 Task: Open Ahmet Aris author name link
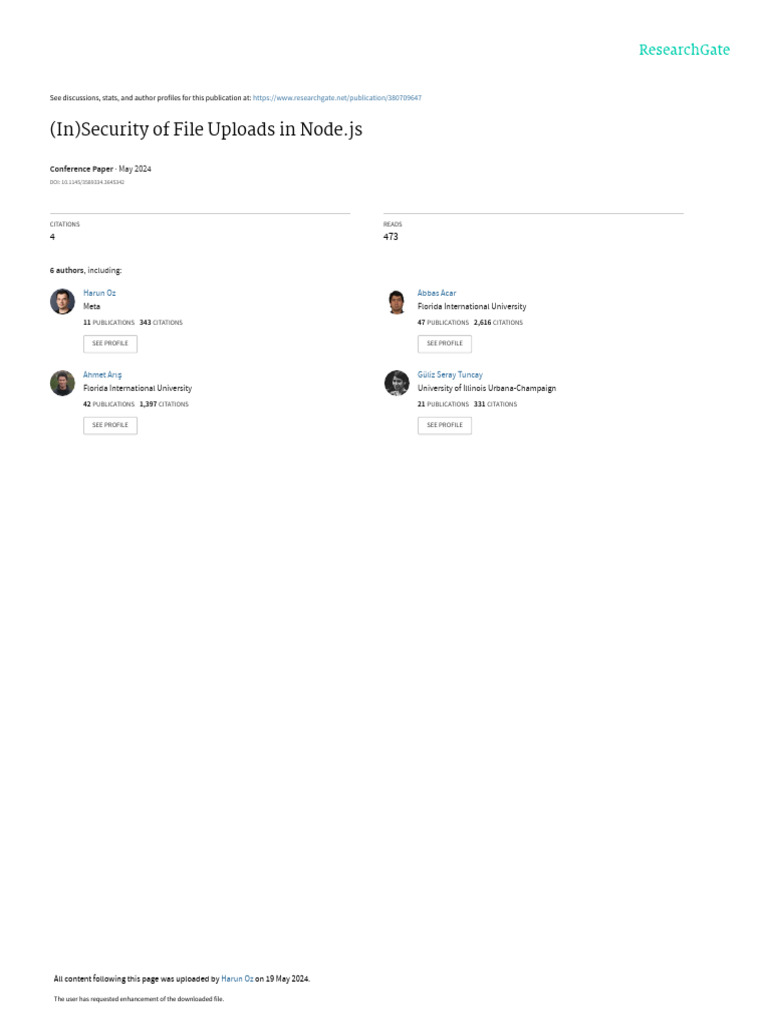[103, 375]
